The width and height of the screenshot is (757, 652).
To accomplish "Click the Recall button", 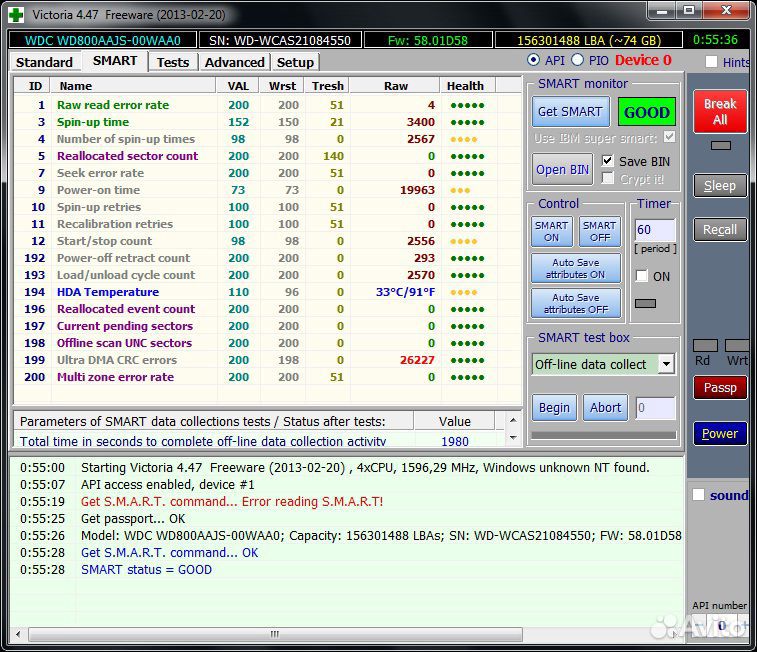I will (720, 230).
